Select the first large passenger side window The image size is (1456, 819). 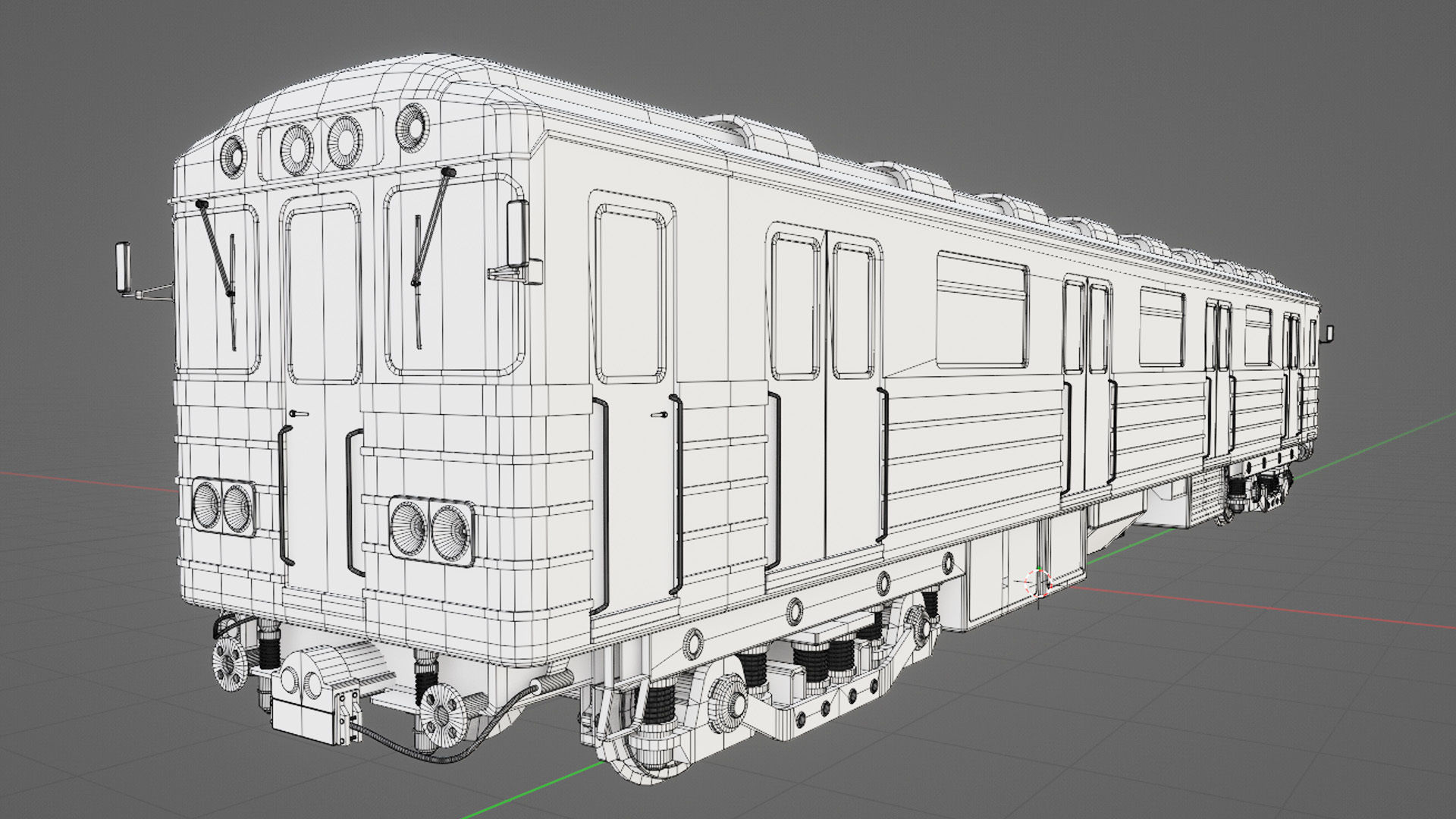pyautogui.click(x=983, y=310)
